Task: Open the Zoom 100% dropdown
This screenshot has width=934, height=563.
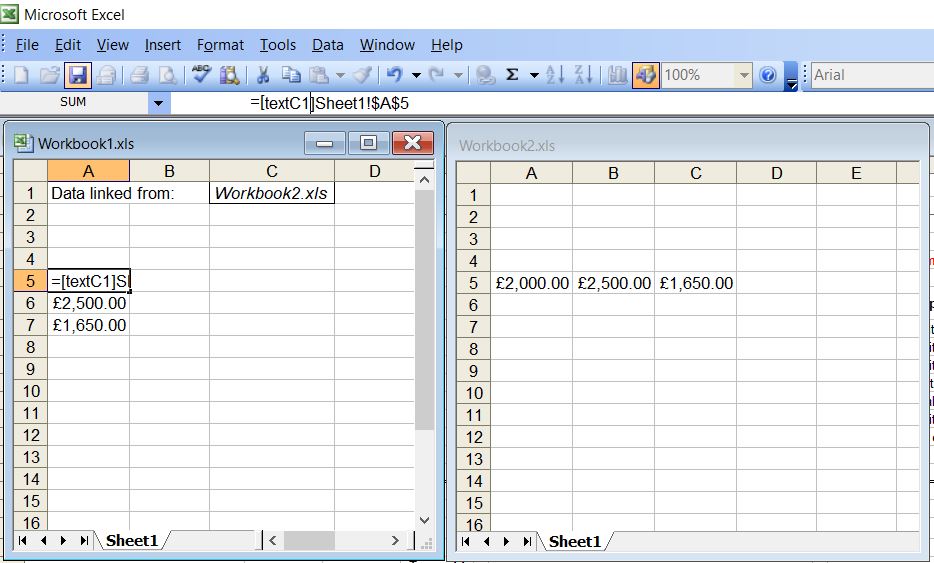Action: point(743,75)
